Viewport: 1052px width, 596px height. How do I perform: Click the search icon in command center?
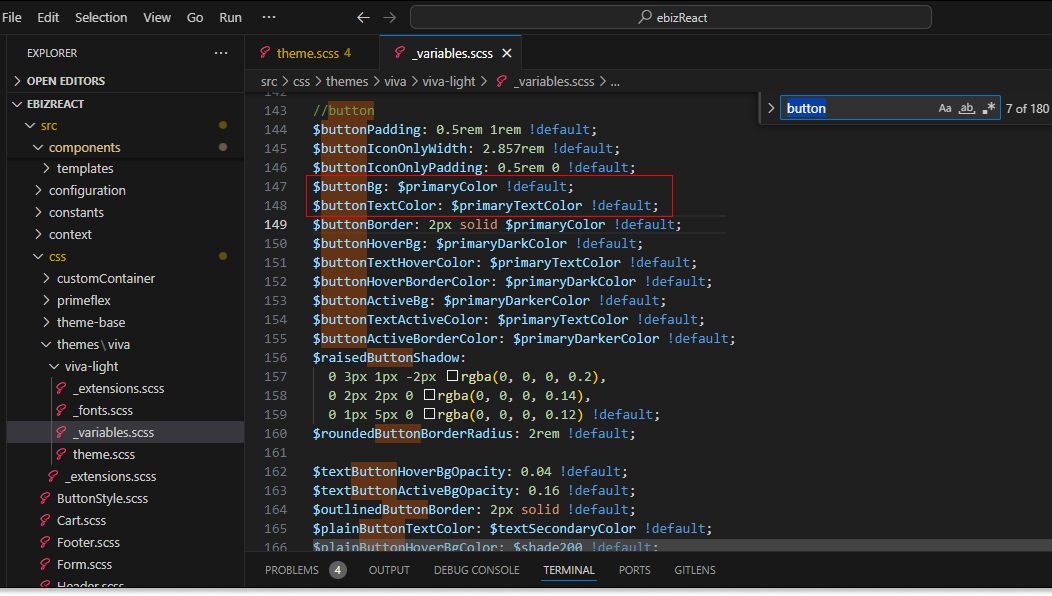click(x=645, y=17)
